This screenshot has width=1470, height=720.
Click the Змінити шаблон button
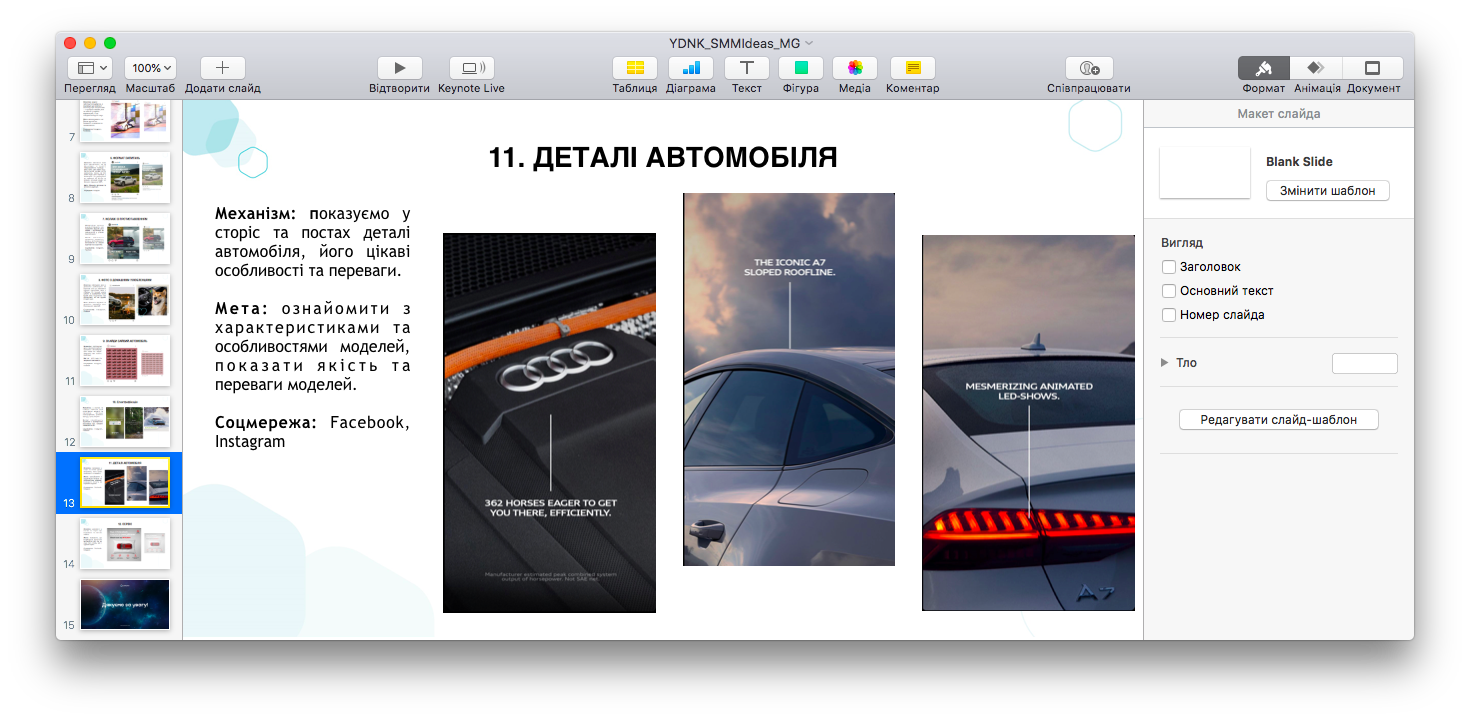tap(1327, 191)
